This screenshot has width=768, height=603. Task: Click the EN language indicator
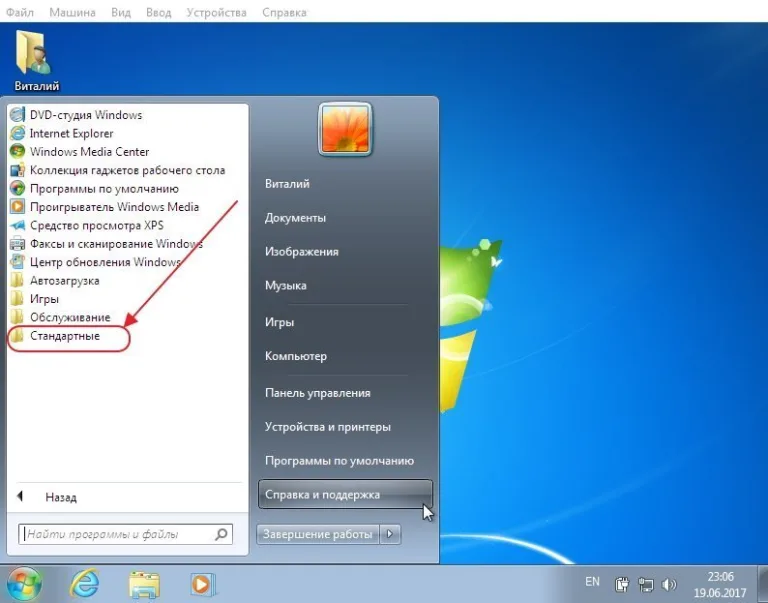pyautogui.click(x=592, y=581)
